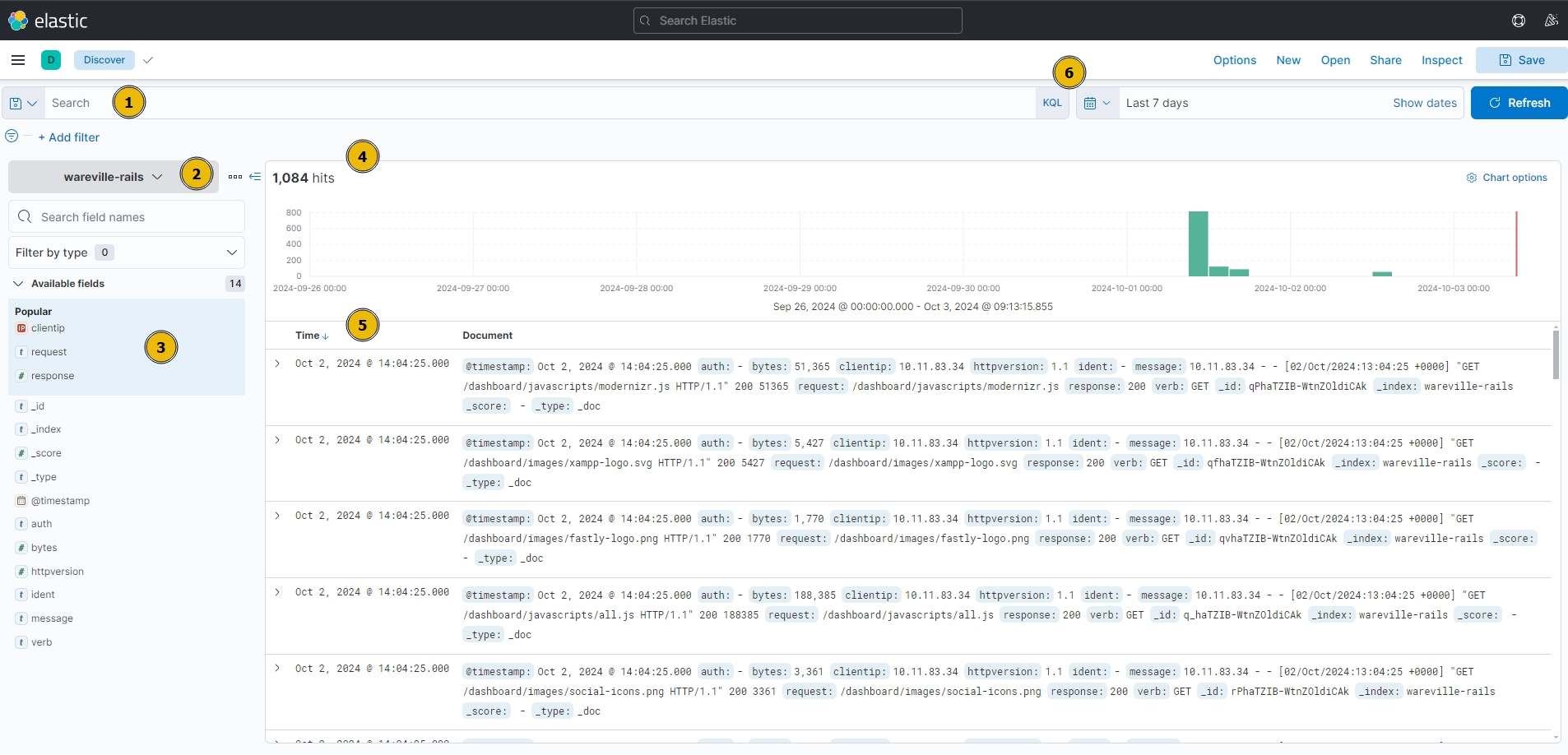Click the Chart options gear

[x=1472, y=178]
